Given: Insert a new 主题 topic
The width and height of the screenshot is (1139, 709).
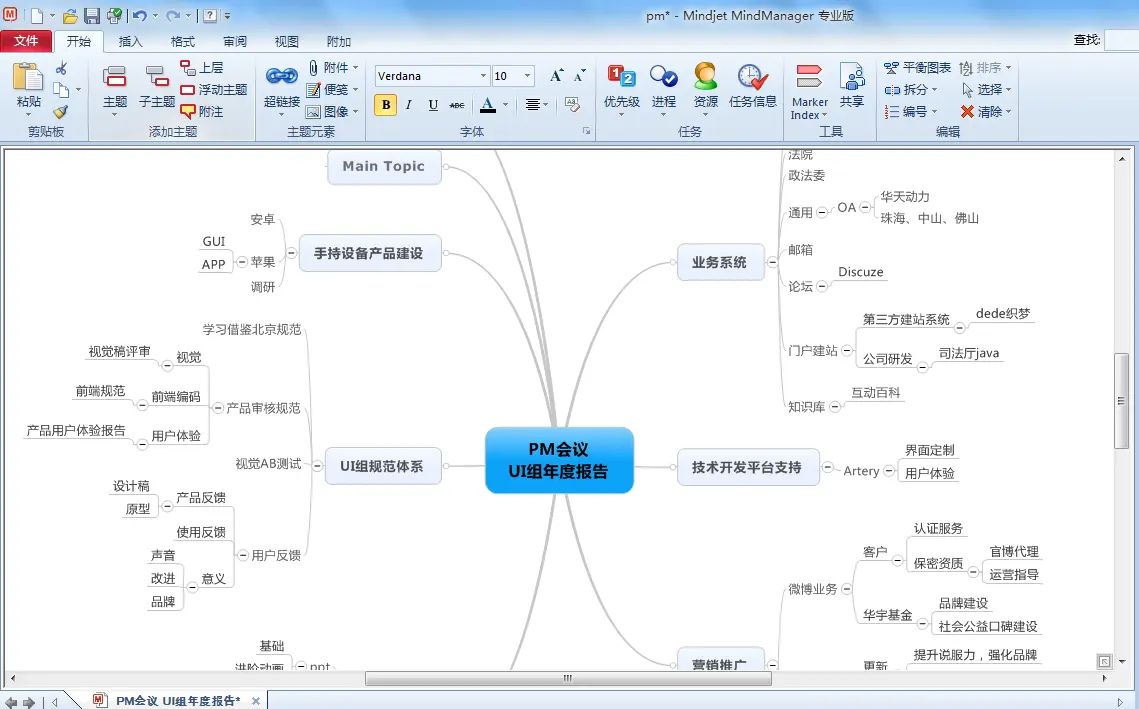Looking at the screenshot, I should tap(115, 78).
